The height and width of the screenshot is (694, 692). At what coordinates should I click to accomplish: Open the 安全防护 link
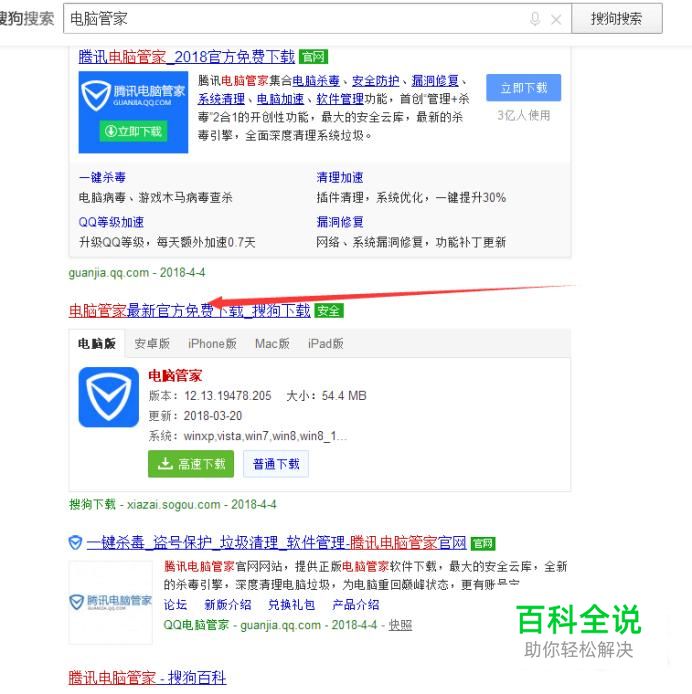pyautogui.click(x=375, y=81)
